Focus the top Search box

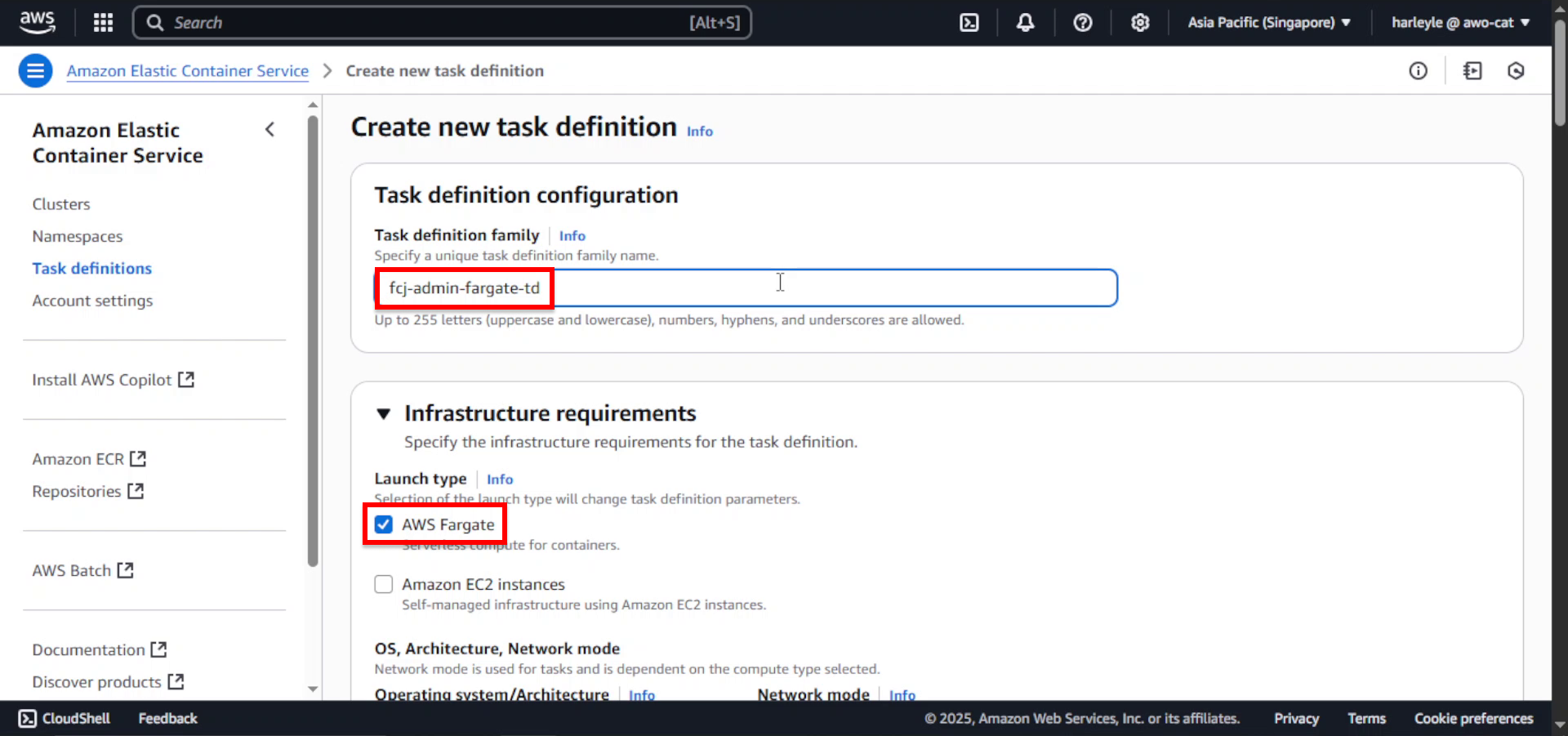pyautogui.click(x=442, y=22)
